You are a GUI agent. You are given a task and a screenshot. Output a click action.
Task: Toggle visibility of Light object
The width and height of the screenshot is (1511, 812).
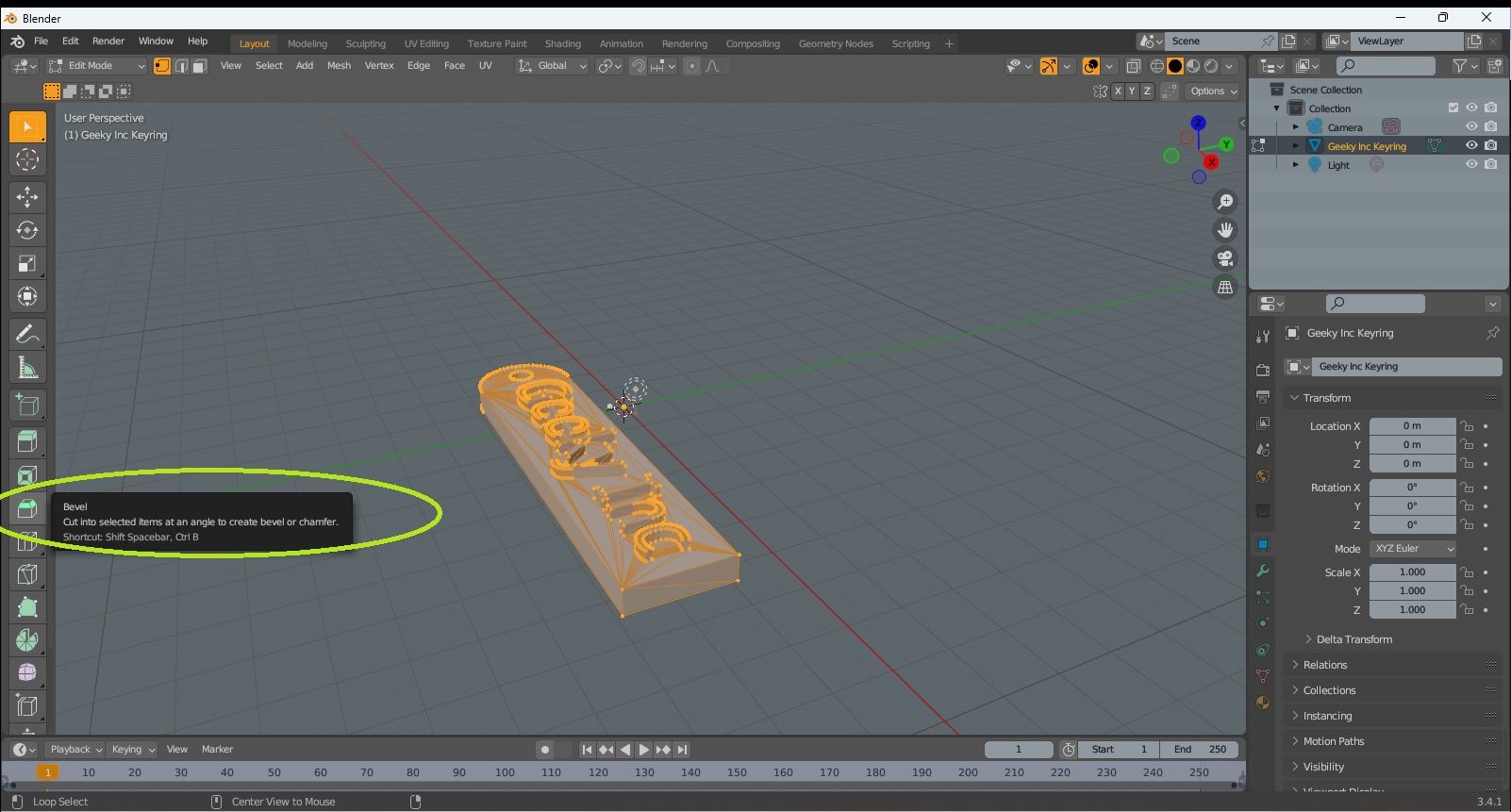(x=1471, y=164)
